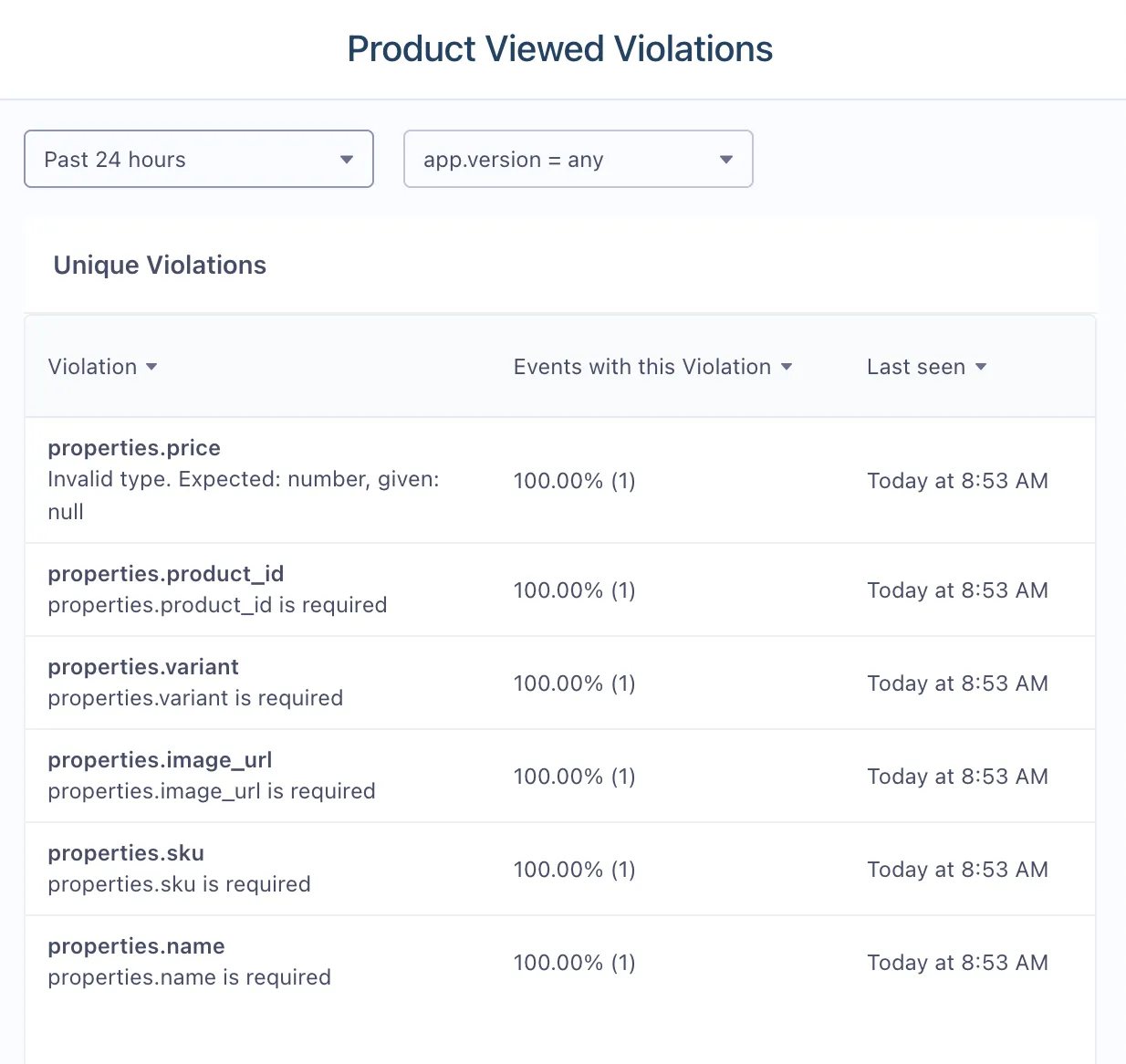
Task: Click the properties.image_url violation name
Action: click(160, 760)
